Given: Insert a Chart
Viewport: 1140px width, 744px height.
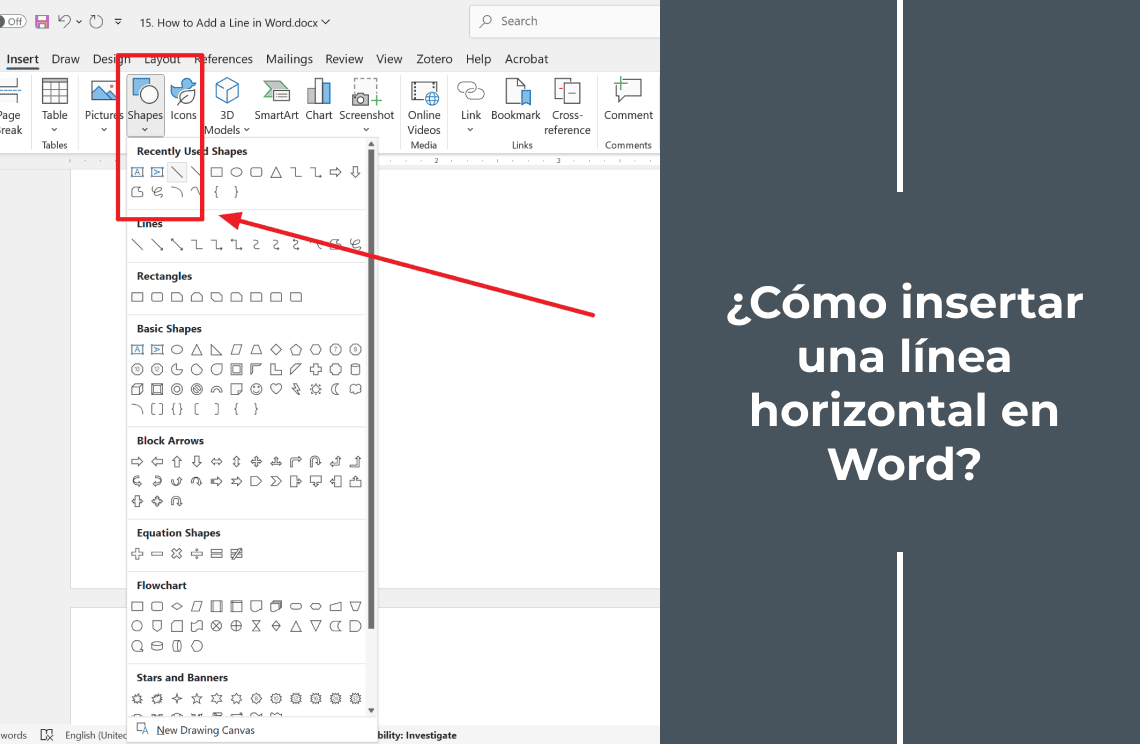Looking at the screenshot, I should click(x=318, y=100).
